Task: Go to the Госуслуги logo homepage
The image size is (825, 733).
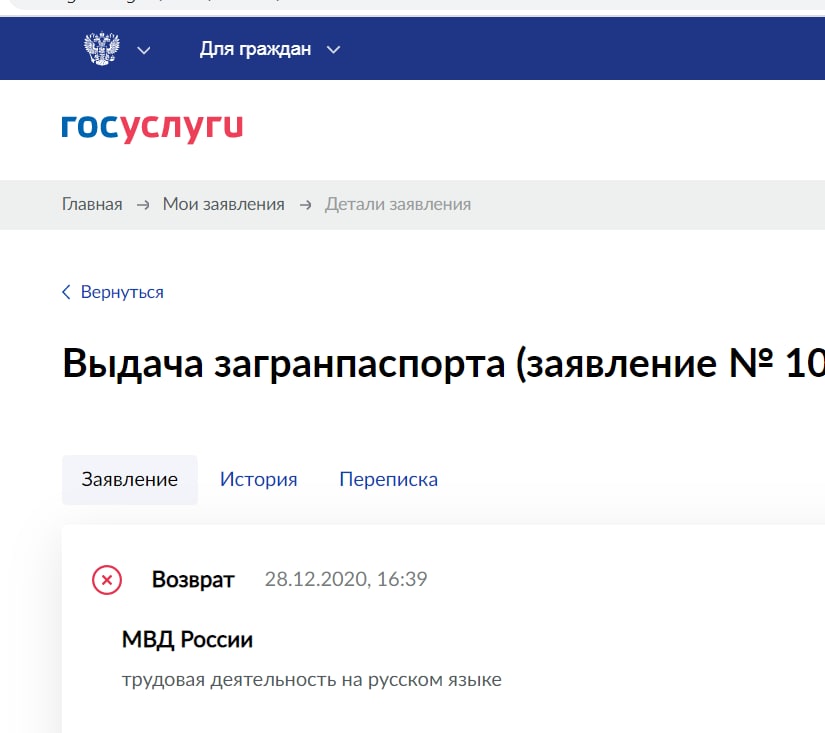Action: coord(152,128)
